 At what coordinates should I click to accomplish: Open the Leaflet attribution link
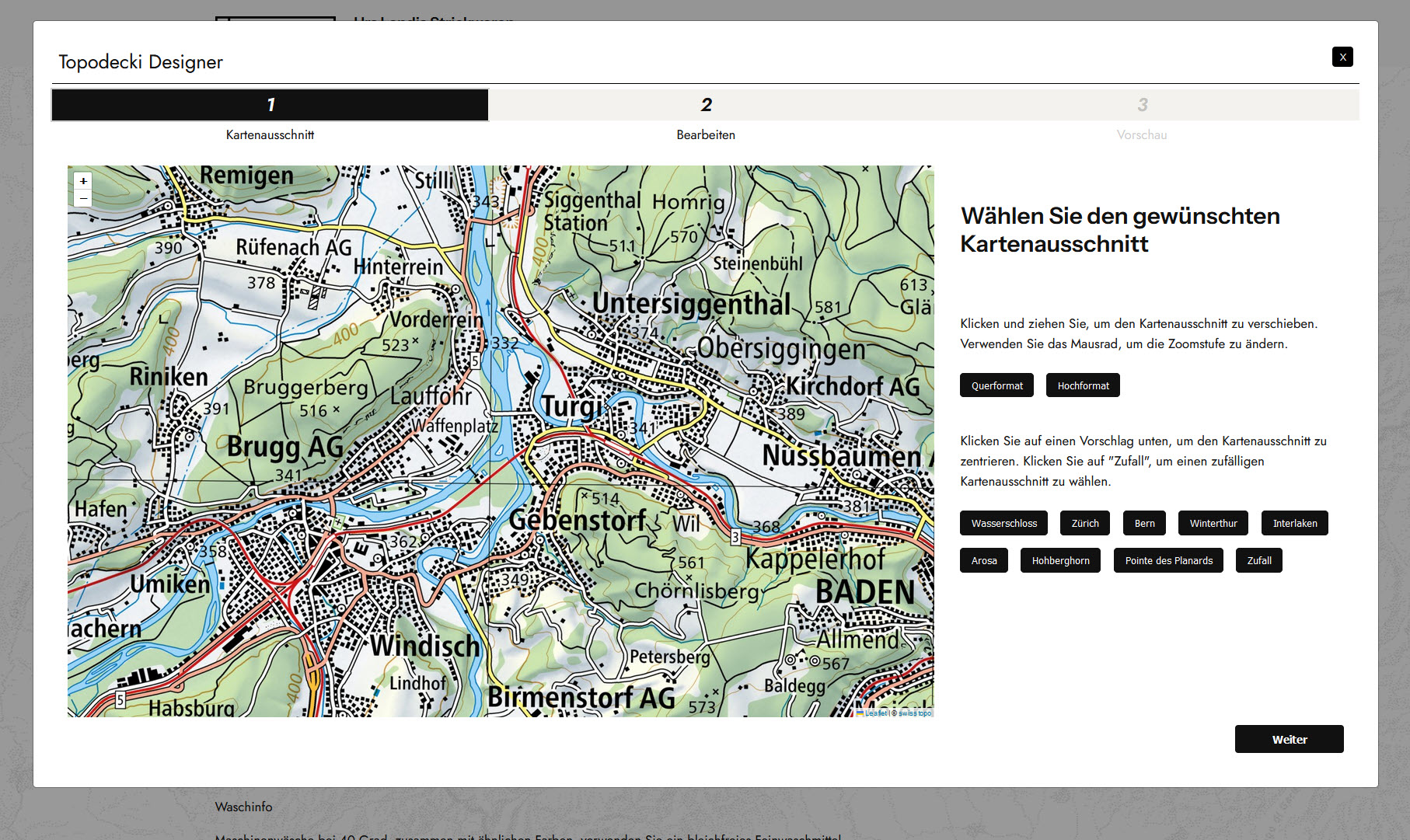[875, 713]
